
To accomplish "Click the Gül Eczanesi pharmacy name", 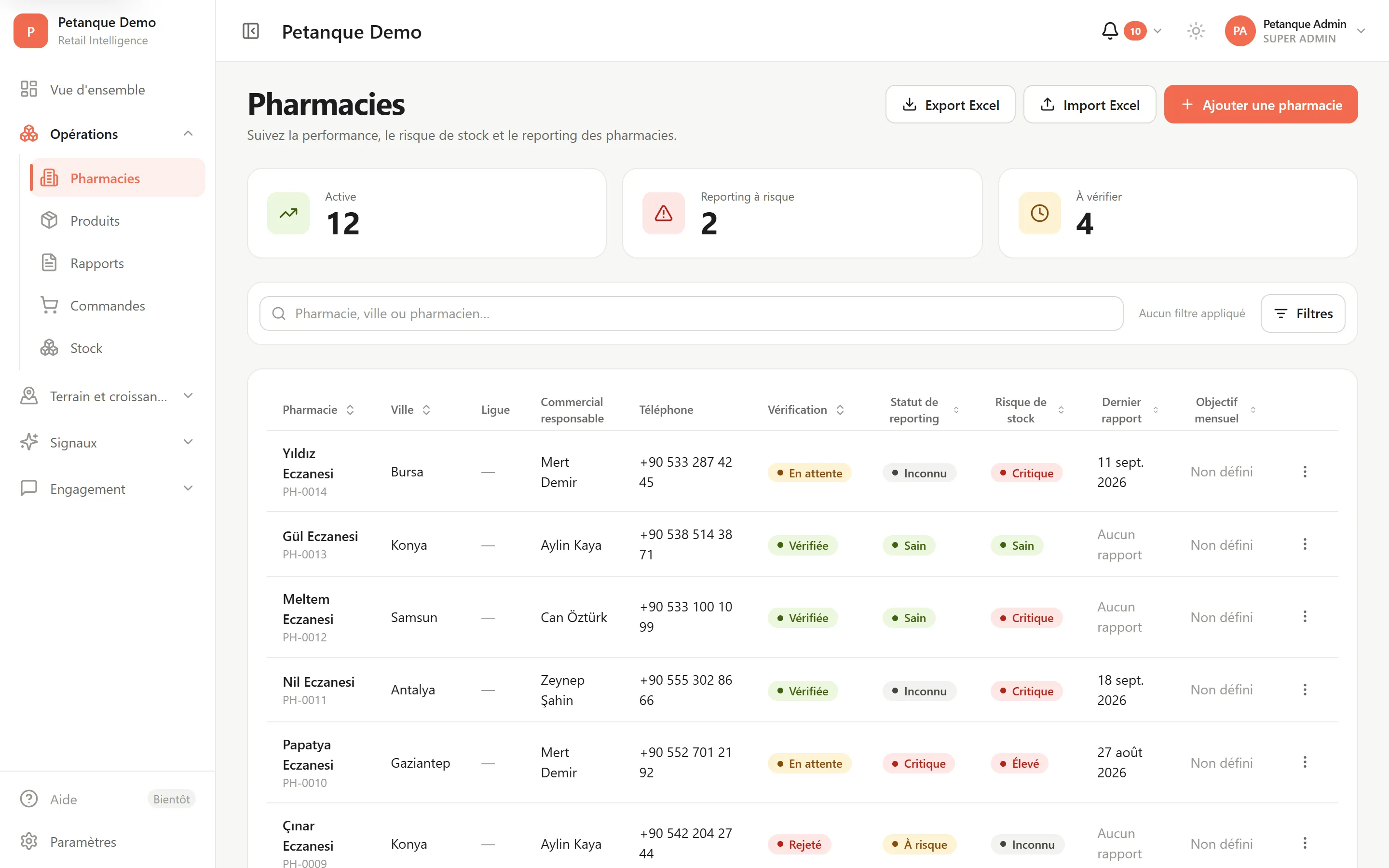I will pos(320,536).
